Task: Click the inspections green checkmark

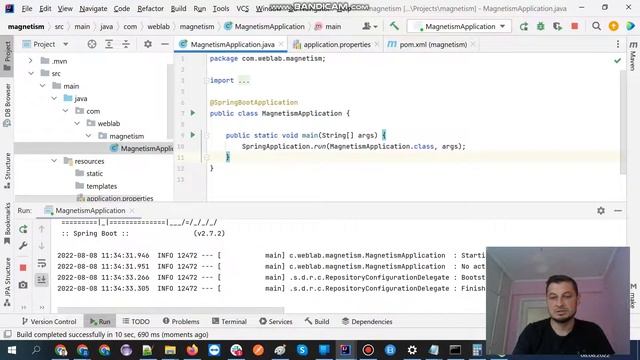Action: point(618,60)
